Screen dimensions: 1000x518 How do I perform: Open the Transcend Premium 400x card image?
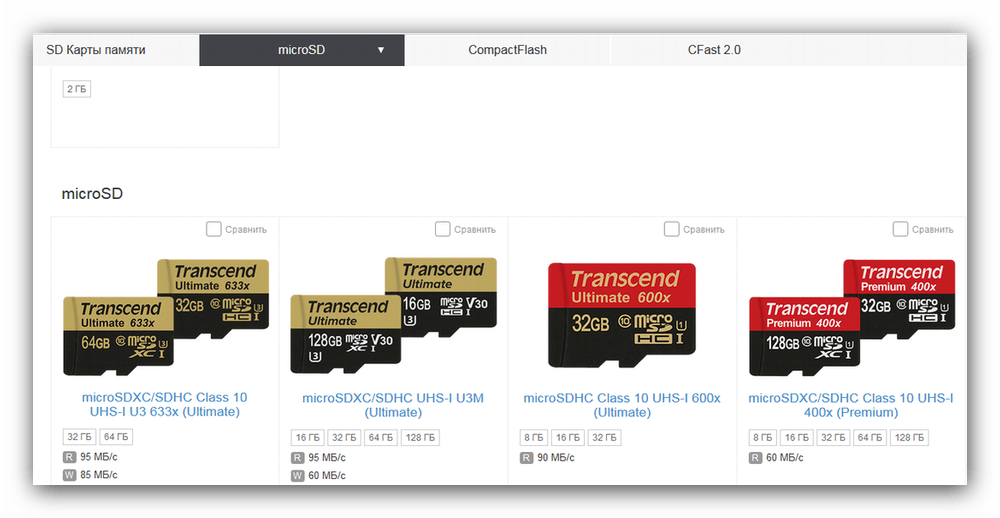click(x=852, y=317)
